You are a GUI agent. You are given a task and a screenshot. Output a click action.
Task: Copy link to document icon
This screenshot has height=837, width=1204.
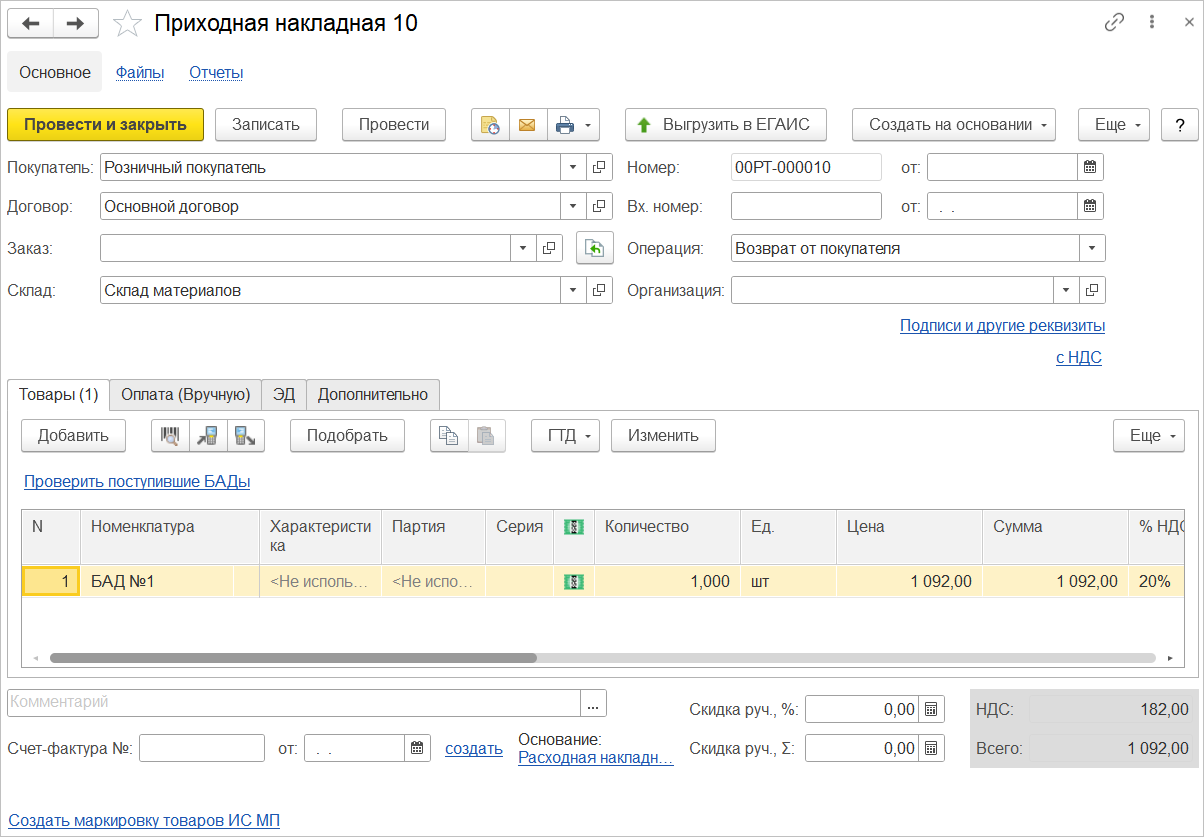1115,23
